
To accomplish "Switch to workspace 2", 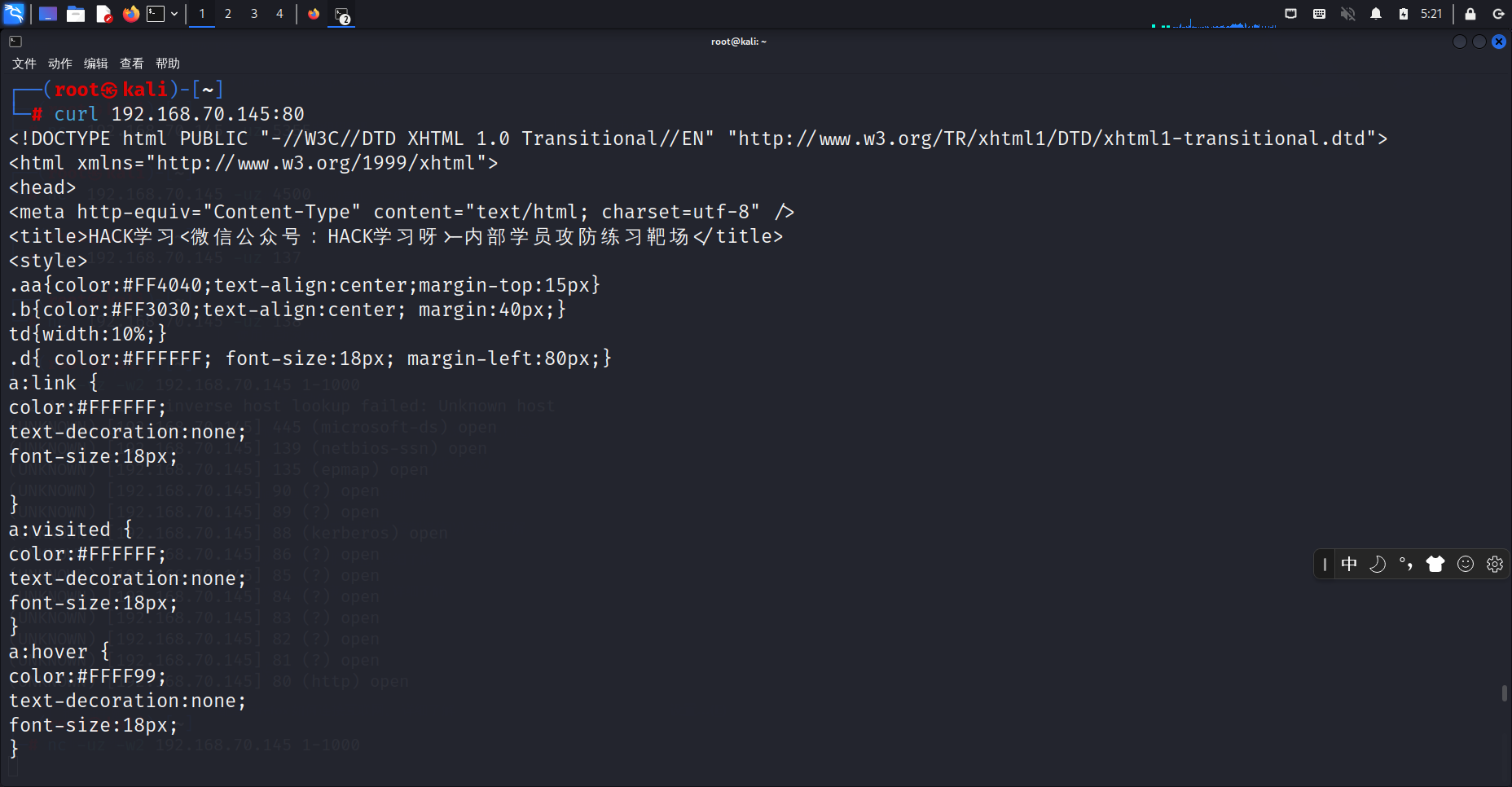I will point(227,13).
